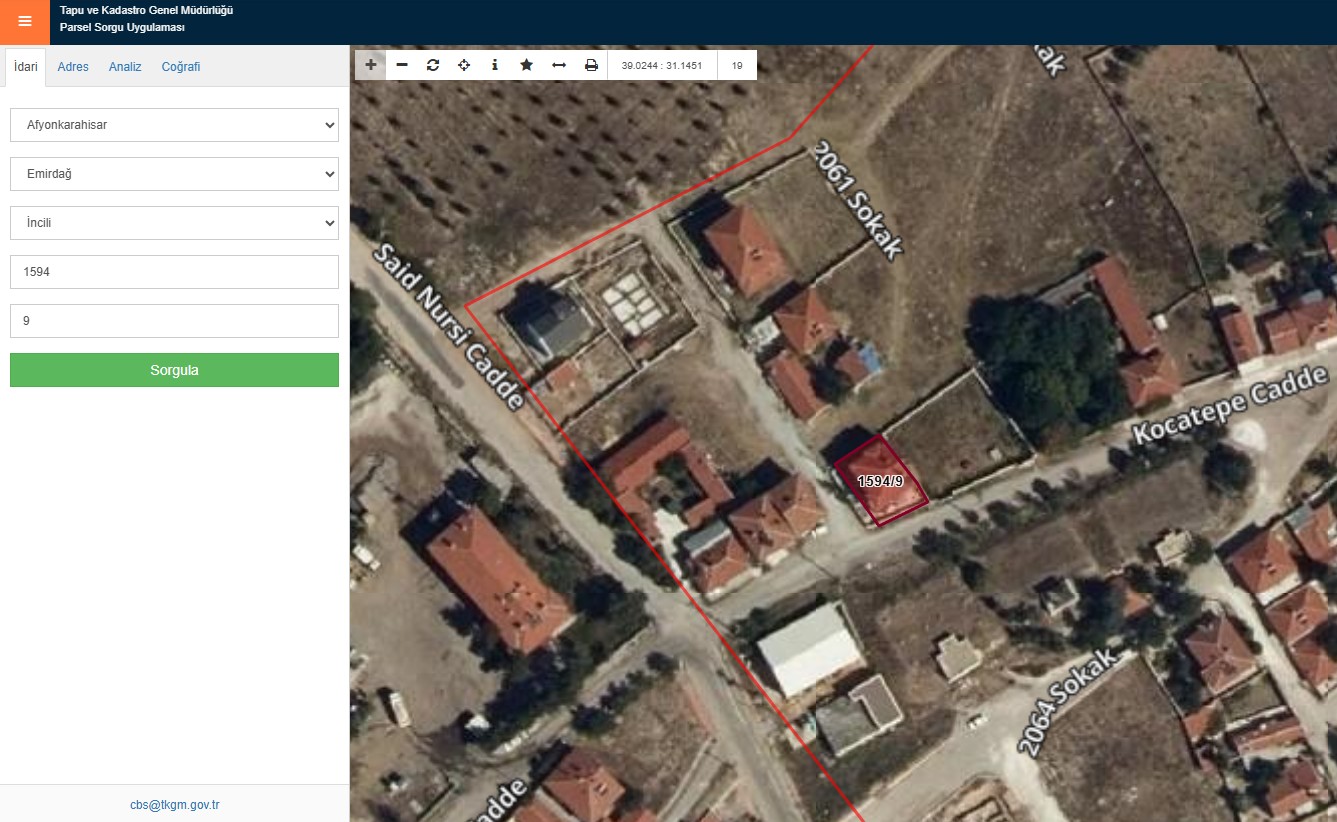Refresh the map with the reload icon
The width and height of the screenshot is (1337, 822).
(x=433, y=65)
